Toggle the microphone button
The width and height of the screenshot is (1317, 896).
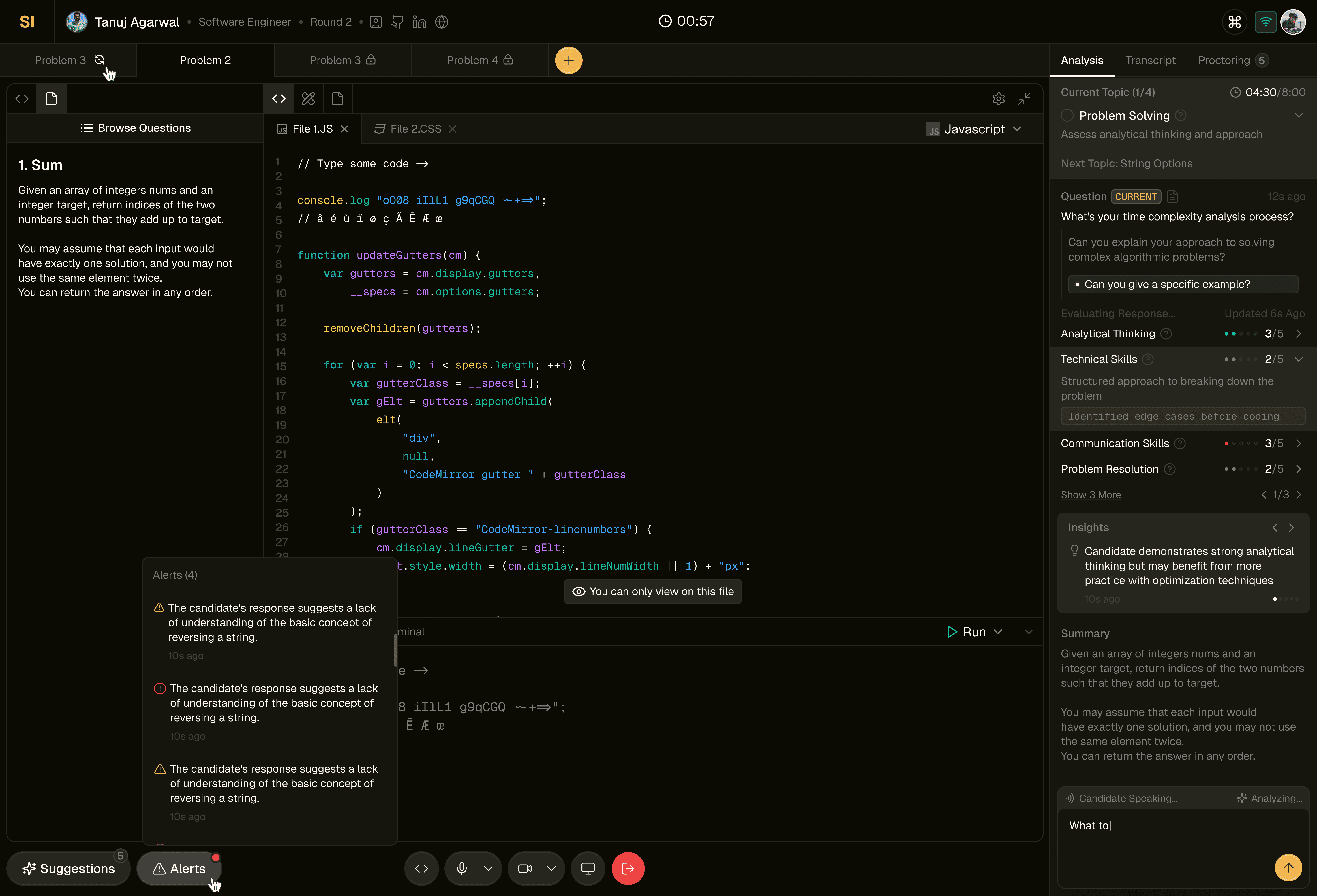click(462, 868)
